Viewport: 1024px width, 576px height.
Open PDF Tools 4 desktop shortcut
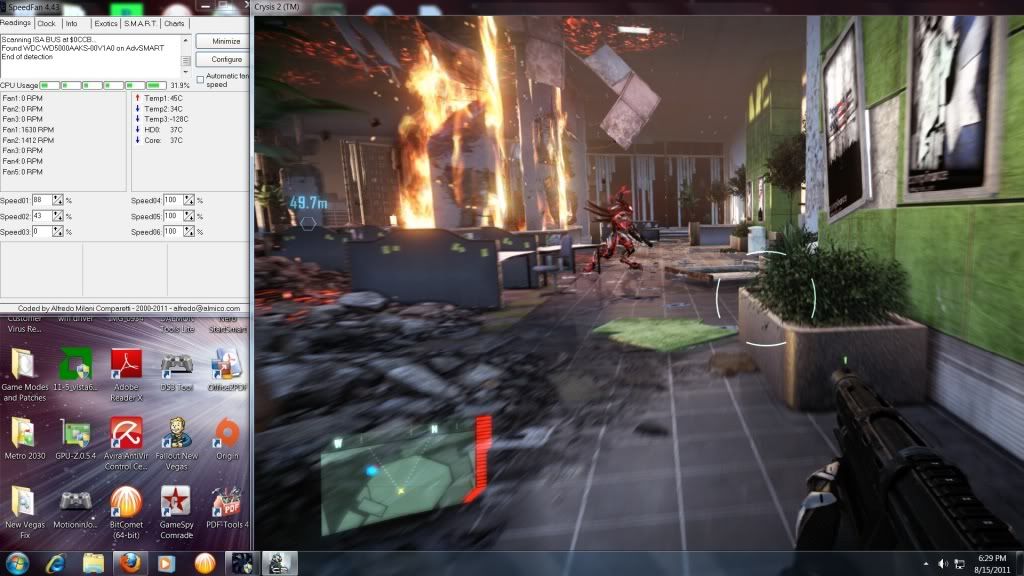227,507
